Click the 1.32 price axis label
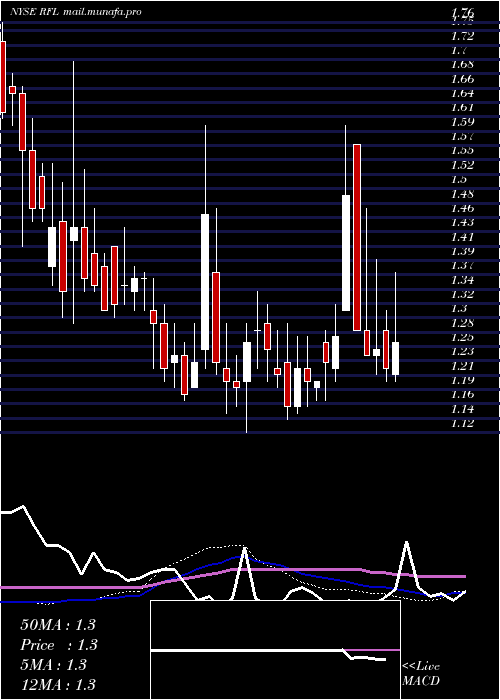This screenshot has height=700, width=500. (x=462, y=294)
